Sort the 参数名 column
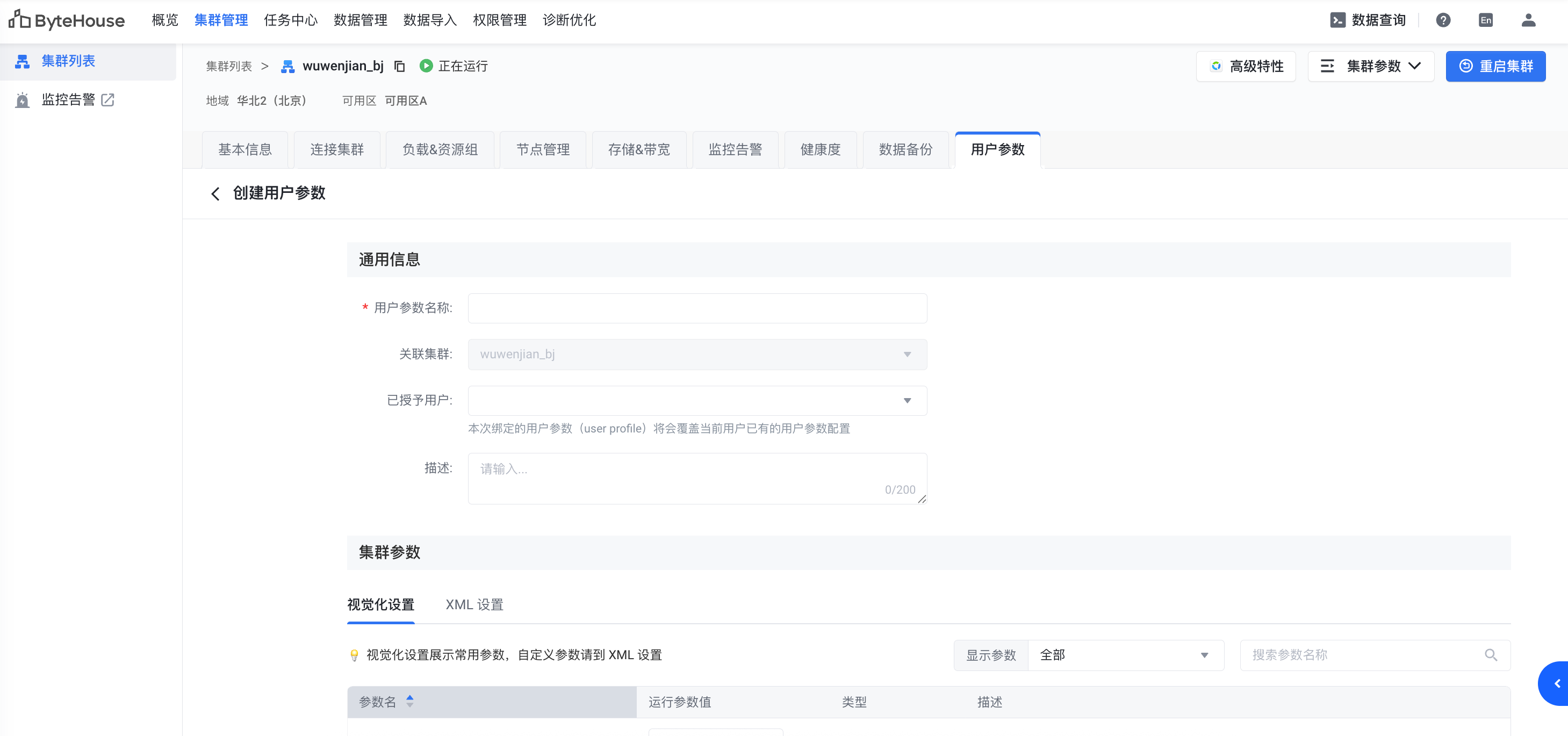1568x736 pixels. (x=409, y=701)
